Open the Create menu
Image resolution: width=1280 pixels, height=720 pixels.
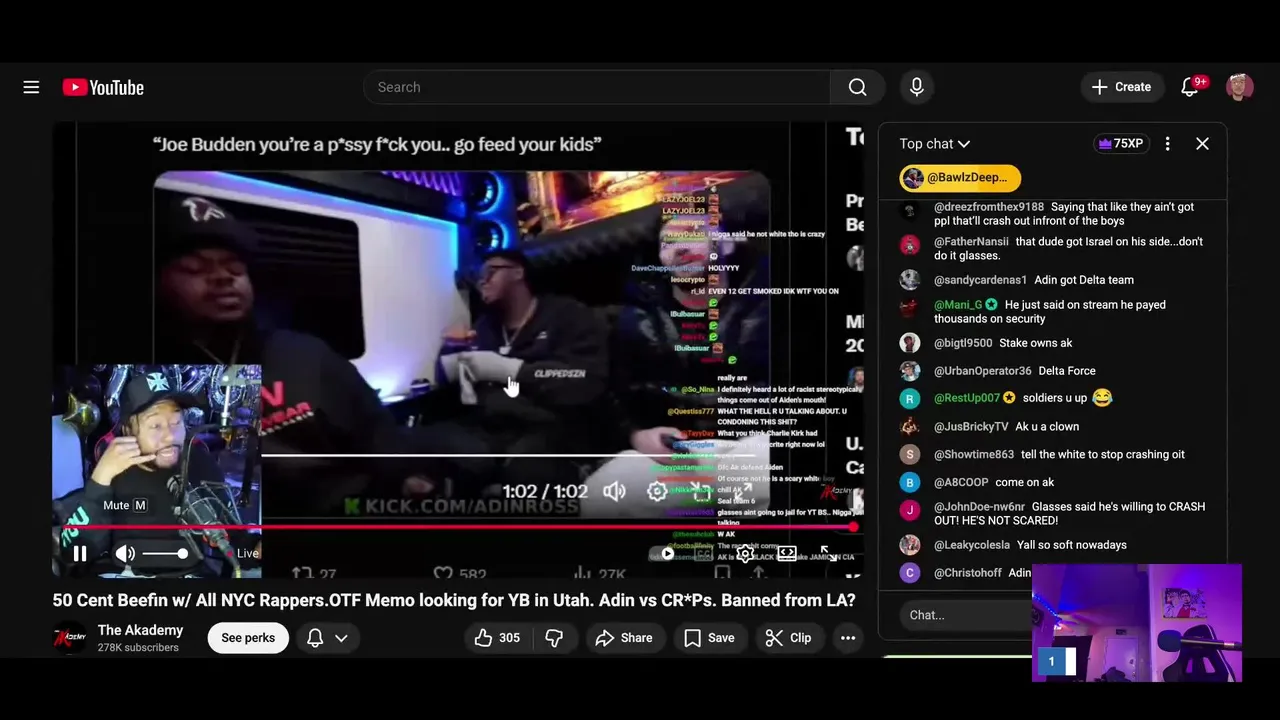1122,87
